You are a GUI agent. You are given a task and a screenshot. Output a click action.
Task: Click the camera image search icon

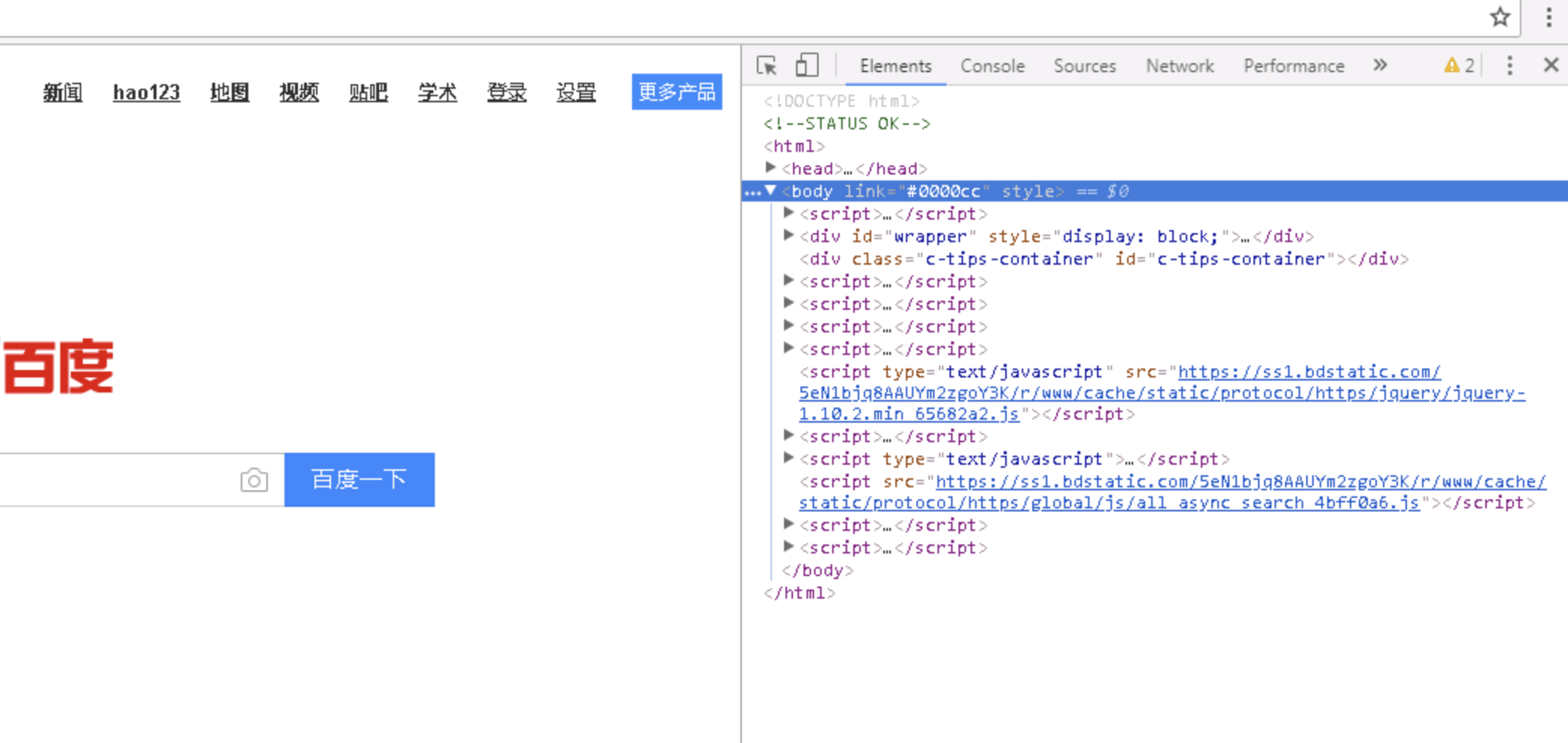pyautogui.click(x=254, y=480)
